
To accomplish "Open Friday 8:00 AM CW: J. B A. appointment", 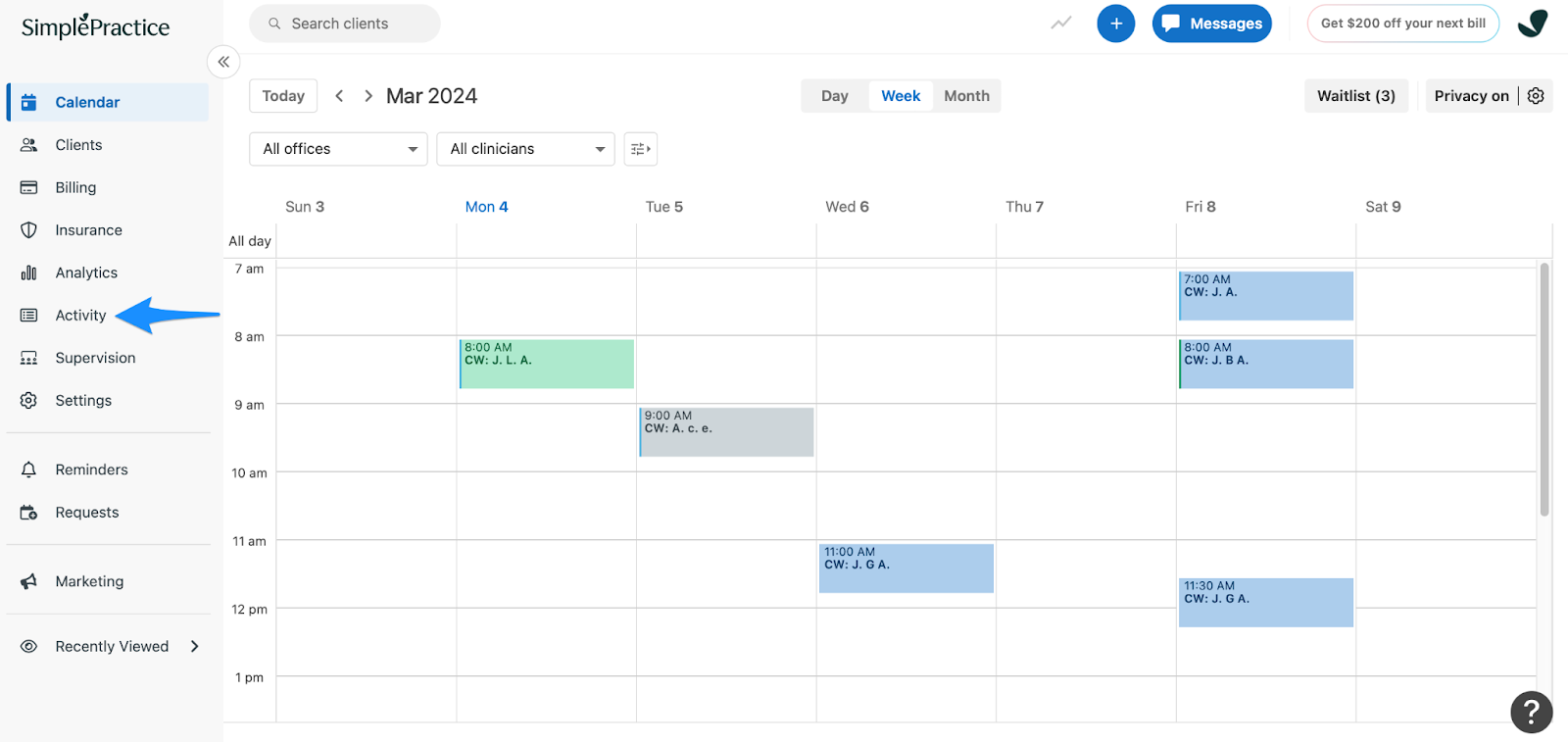I will click(x=1266, y=364).
